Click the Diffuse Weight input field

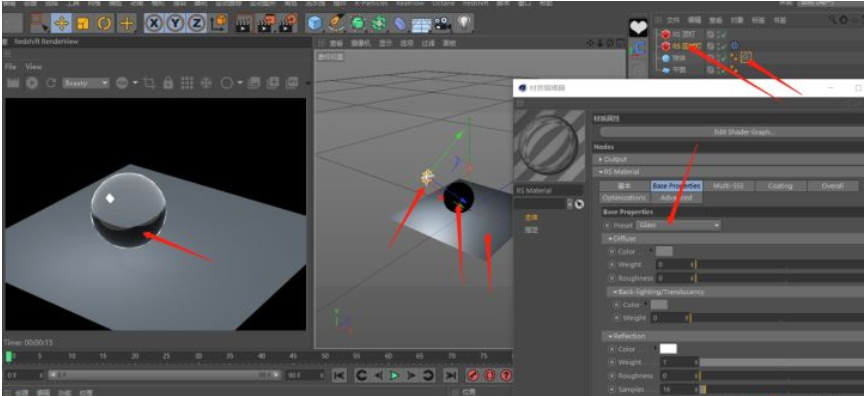pyautogui.click(x=675, y=265)
